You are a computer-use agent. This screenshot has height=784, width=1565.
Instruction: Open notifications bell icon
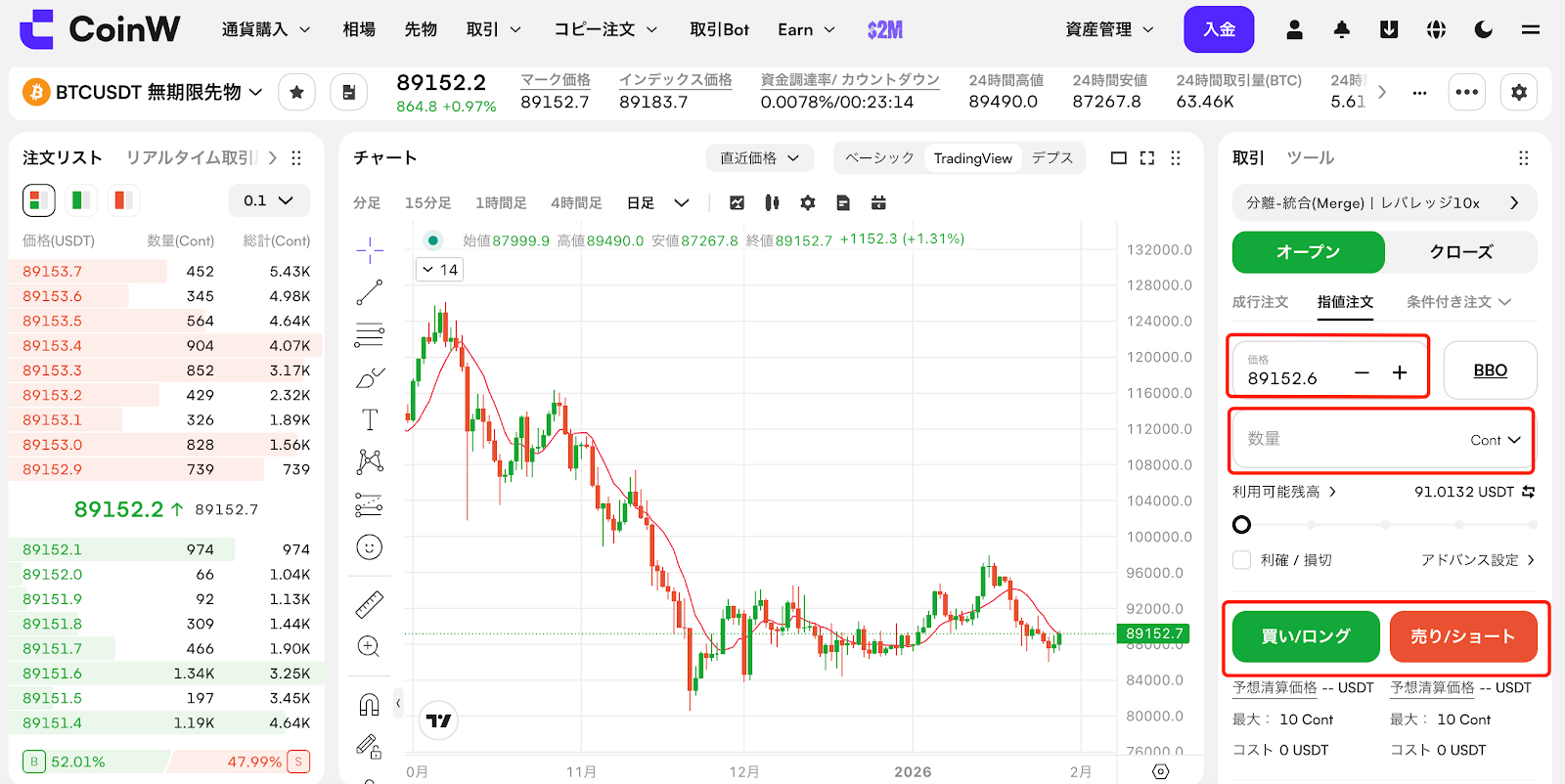1341,29
